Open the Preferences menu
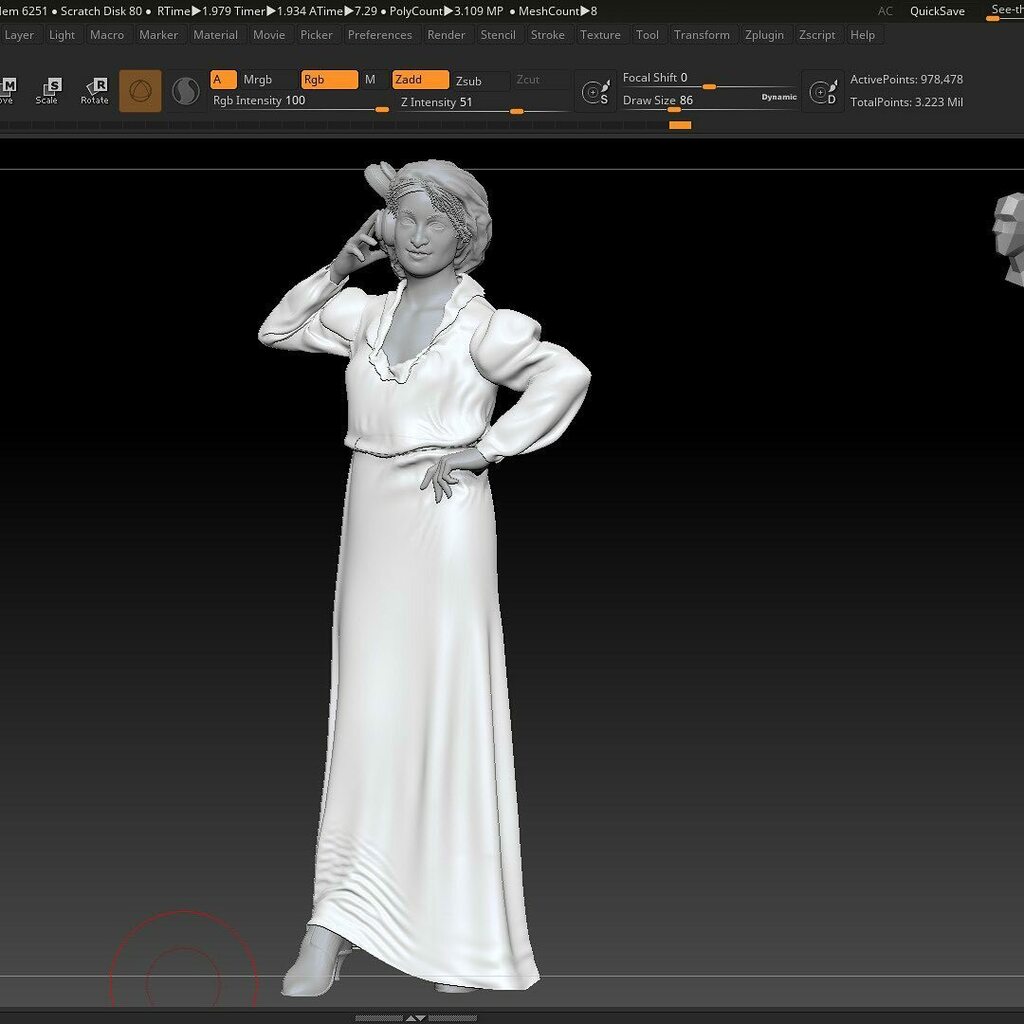 (x=379, y=35)
